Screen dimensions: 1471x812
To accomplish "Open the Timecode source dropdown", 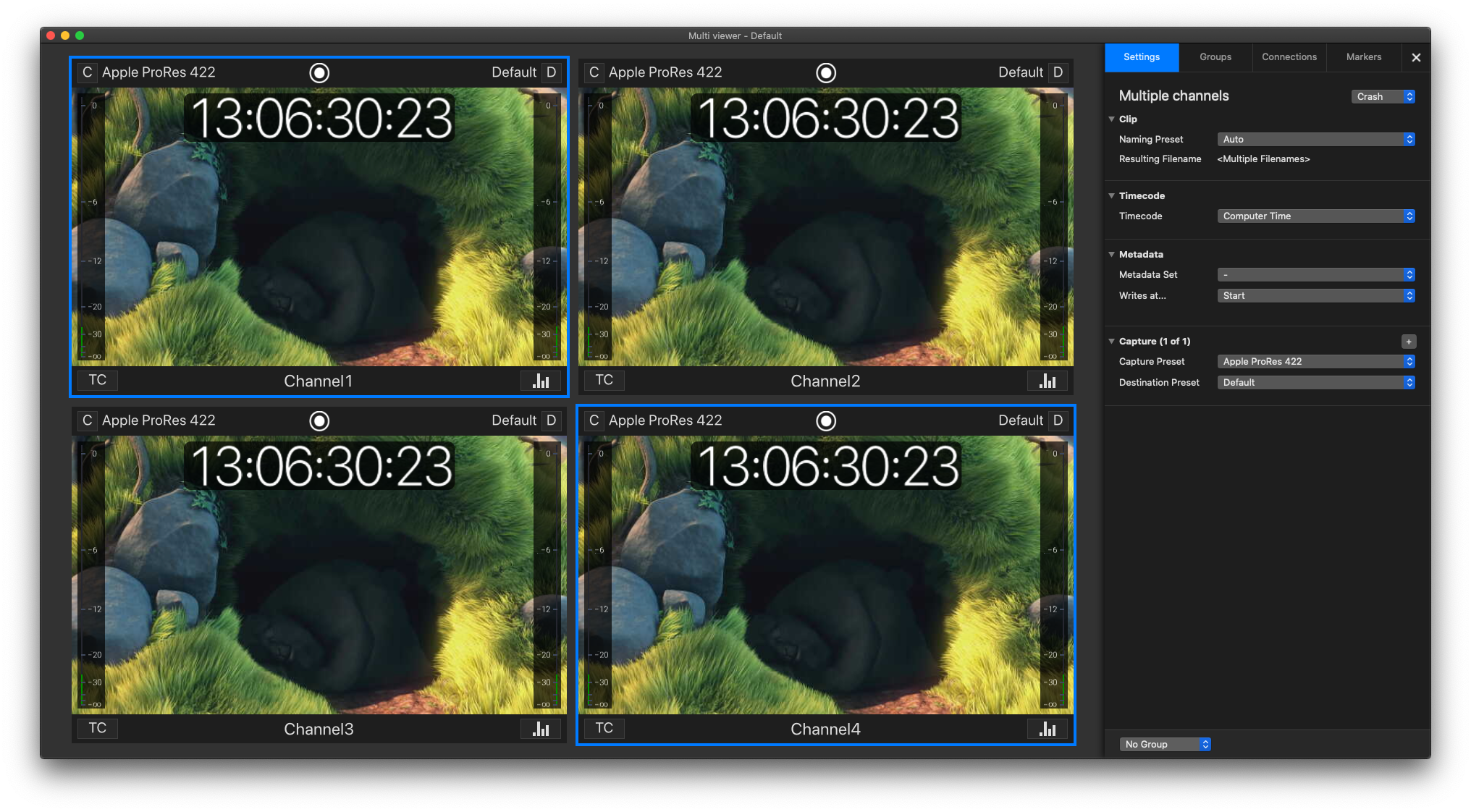I will tap(1316, 216).
